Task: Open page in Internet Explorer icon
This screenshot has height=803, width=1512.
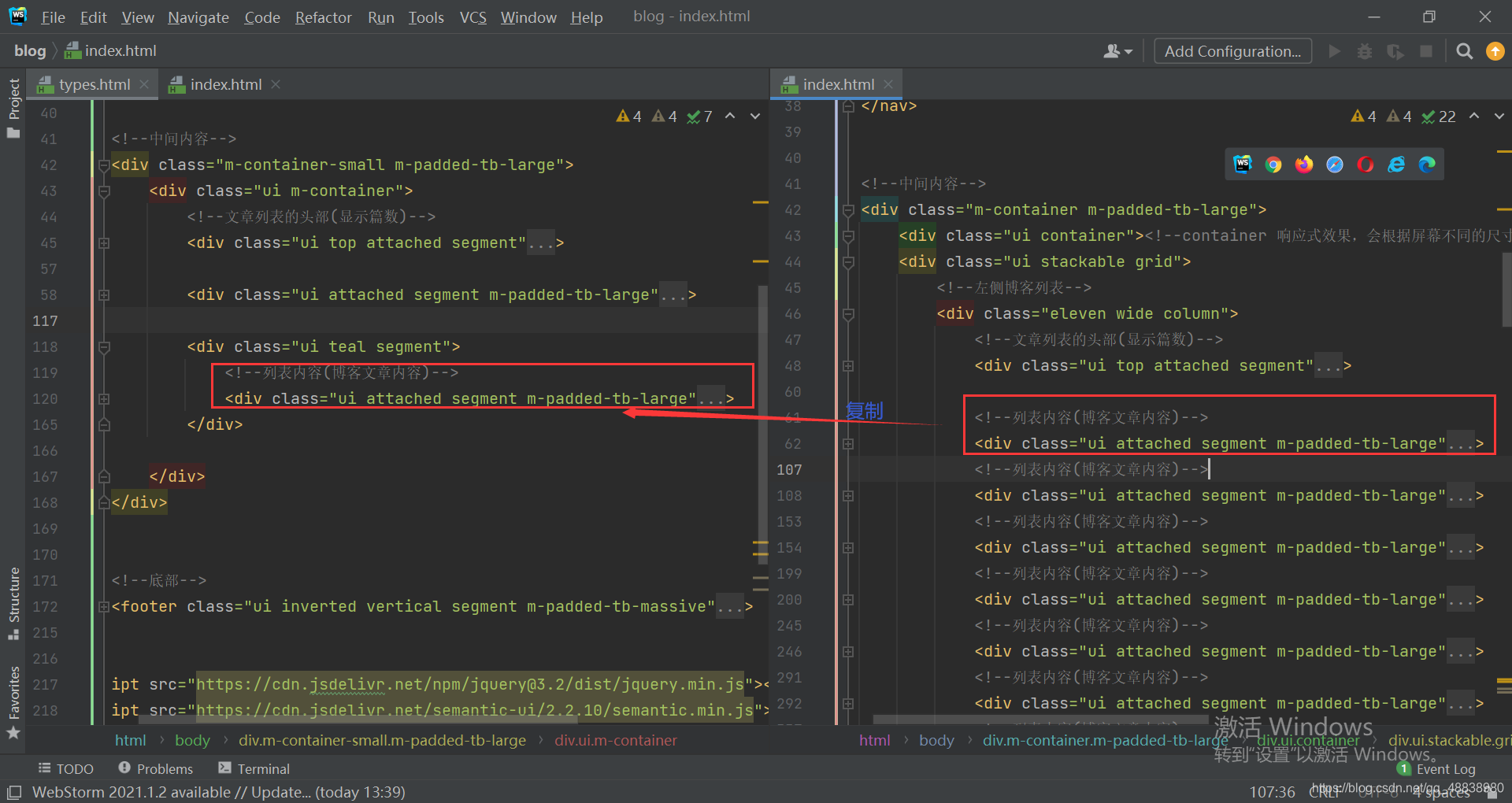Action: pyautogui.click(x=1396, y=164)
